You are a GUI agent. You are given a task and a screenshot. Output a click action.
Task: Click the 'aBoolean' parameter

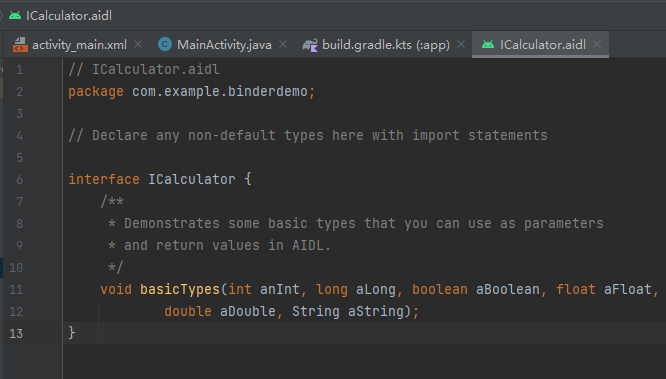(x=508, y=289)
